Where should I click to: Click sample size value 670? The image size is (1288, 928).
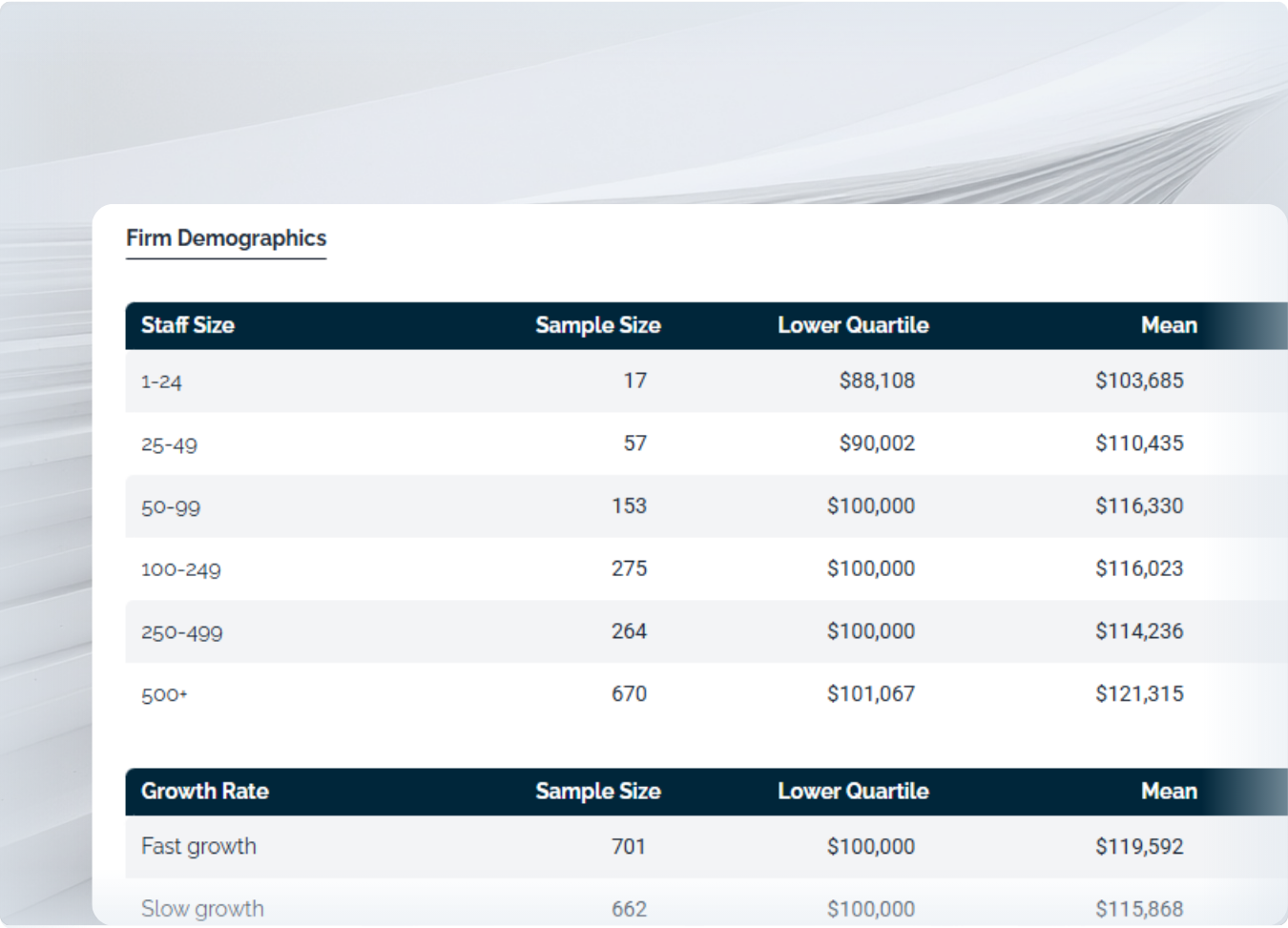630,693
